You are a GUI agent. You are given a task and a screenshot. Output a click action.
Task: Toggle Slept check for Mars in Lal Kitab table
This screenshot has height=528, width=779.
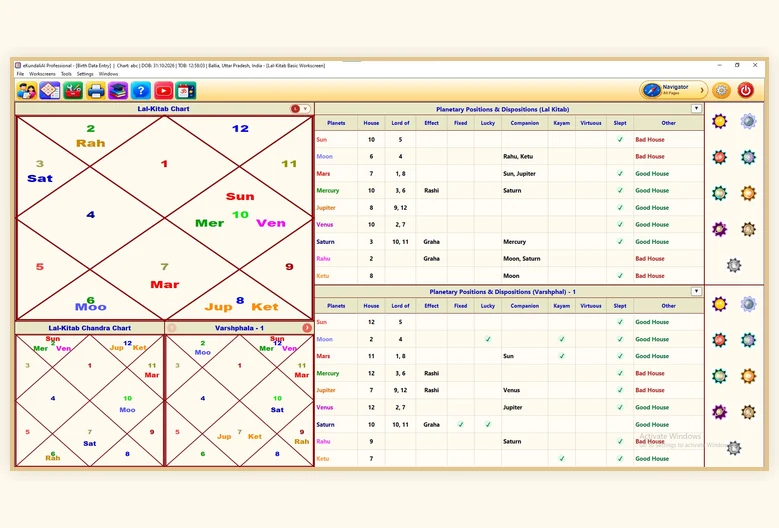click(x=620, y=173)
